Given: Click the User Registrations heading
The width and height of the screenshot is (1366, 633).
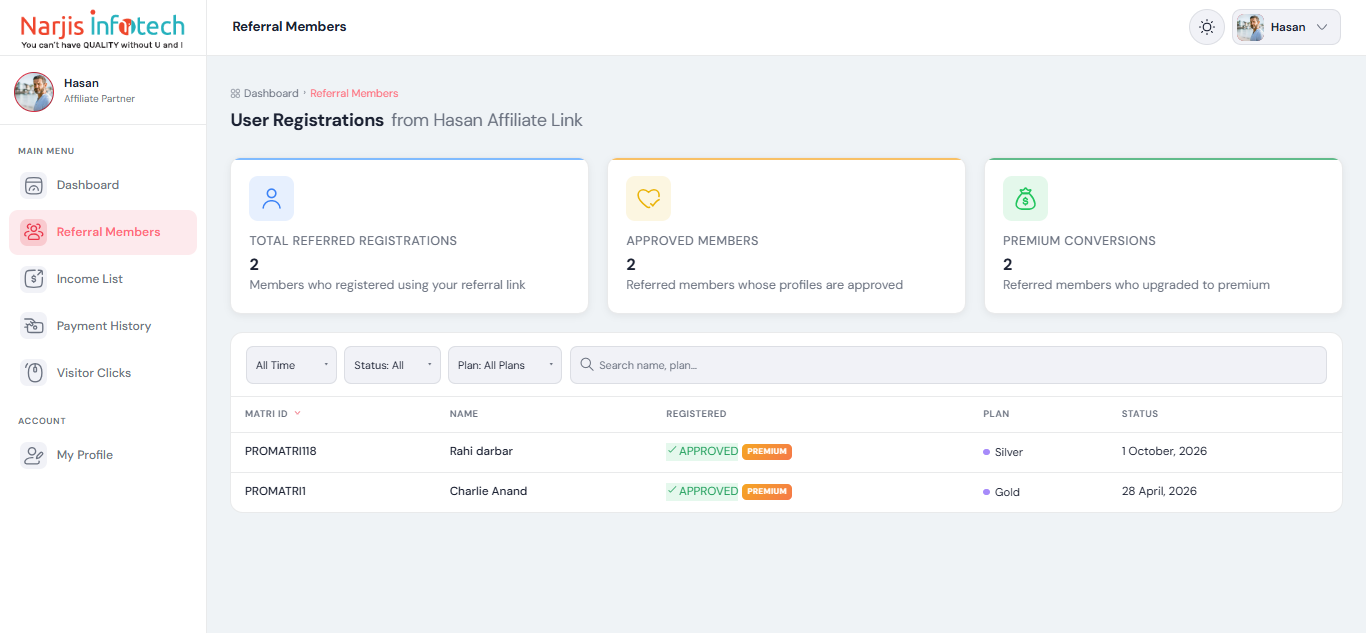Looking at the screenshot, I should pos(307,120).
